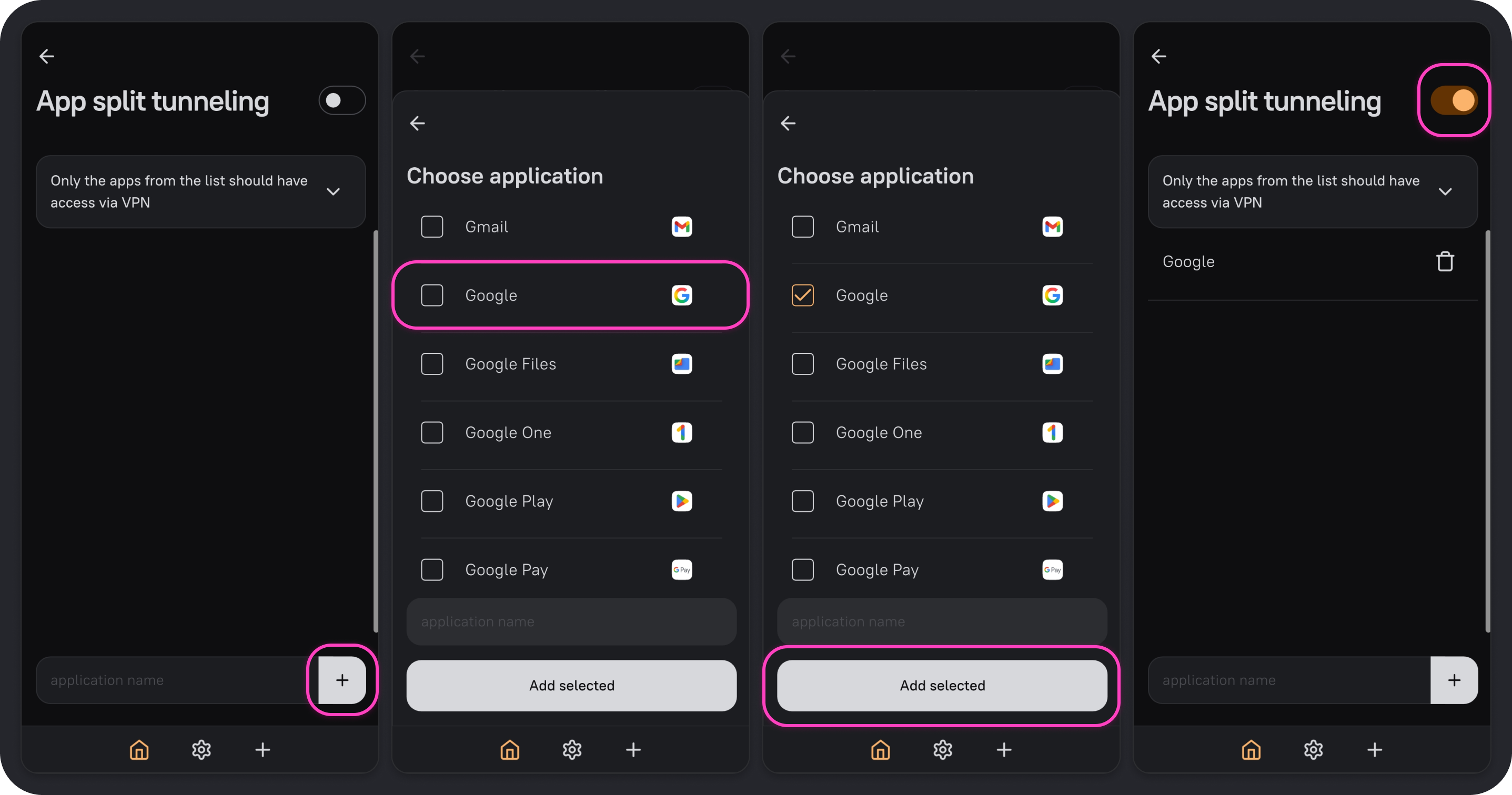The height and width of the screenshot is (795, 1512).
Task: Disable the orange App split tunneling toggle
Action: (1454, 100)
